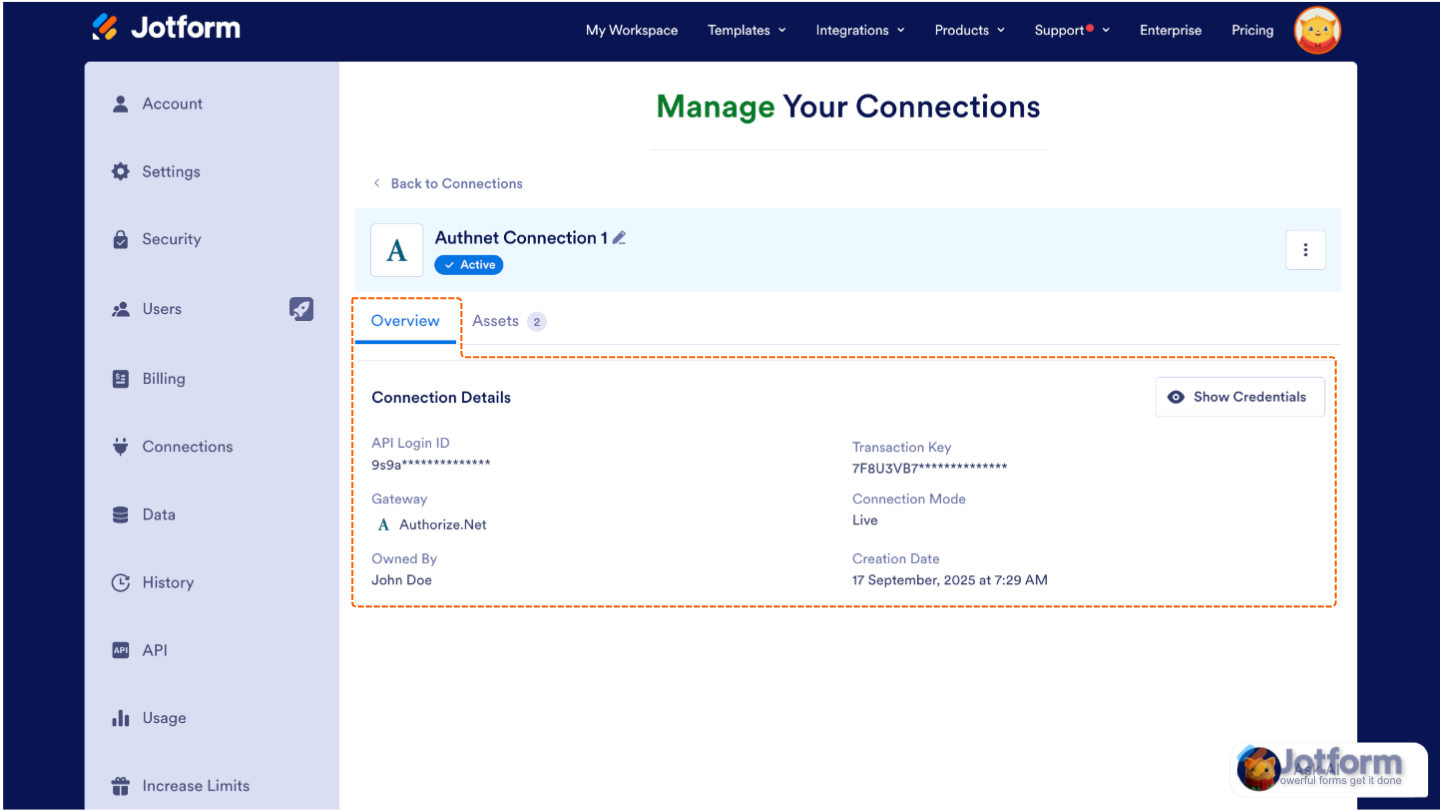1440x810 pixels.
Task: Expand the Support dropdown
Action: 1070,30
